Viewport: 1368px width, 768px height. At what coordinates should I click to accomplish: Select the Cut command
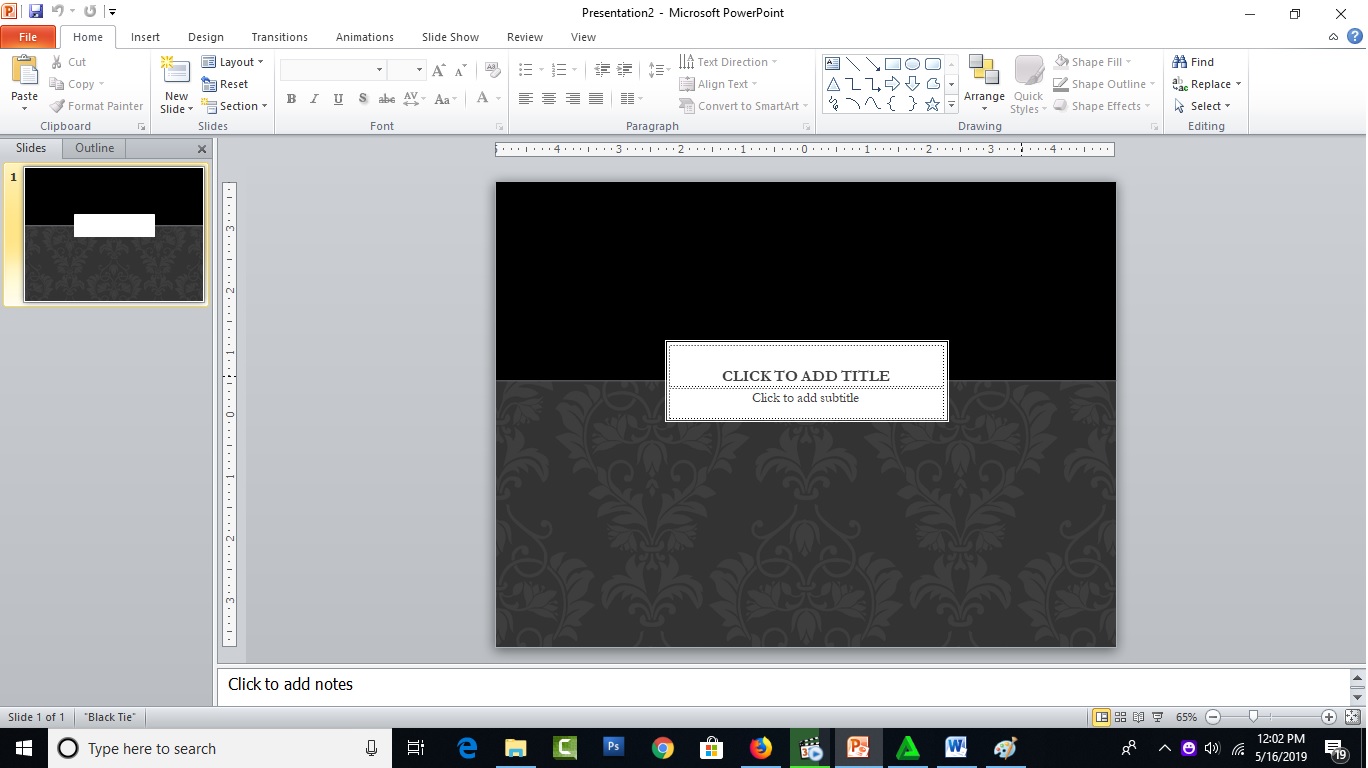point(69,62)
